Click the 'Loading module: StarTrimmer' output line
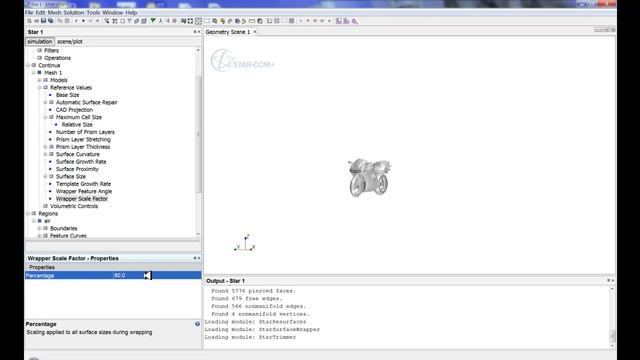Image resolution: width=640 pixels, height=360 pixels. pos(250,337)
